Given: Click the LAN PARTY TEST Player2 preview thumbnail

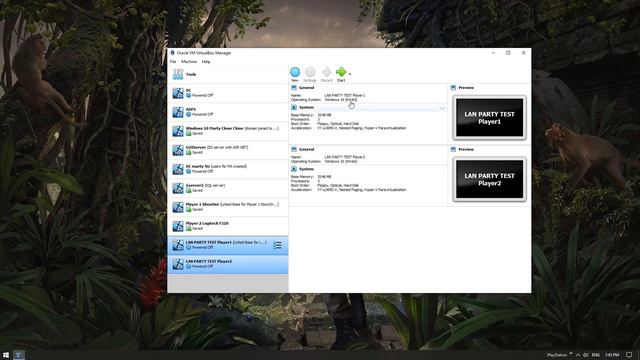Looking at the screenshot, I should (489, 179).
